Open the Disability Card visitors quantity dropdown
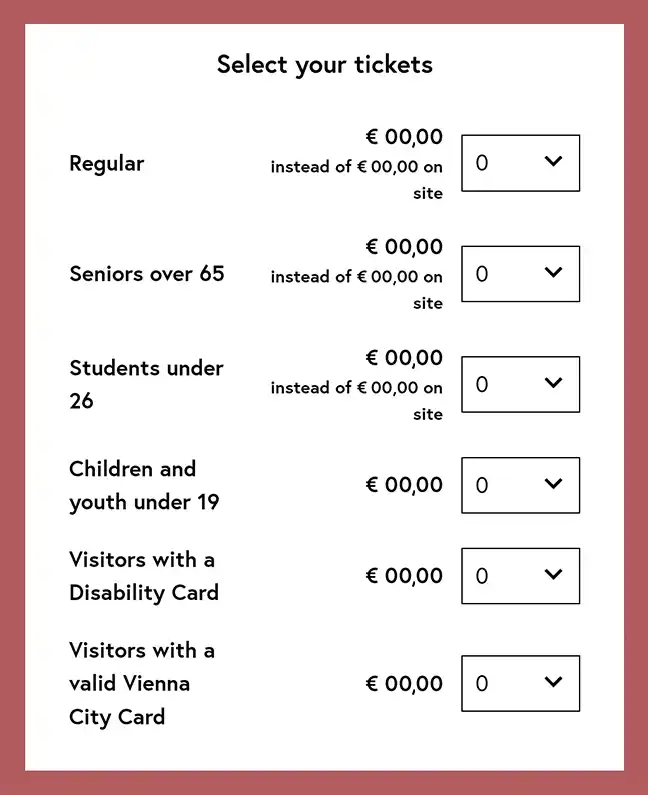The width and height of the screenshot is (648, 795). tap(519, 576)
